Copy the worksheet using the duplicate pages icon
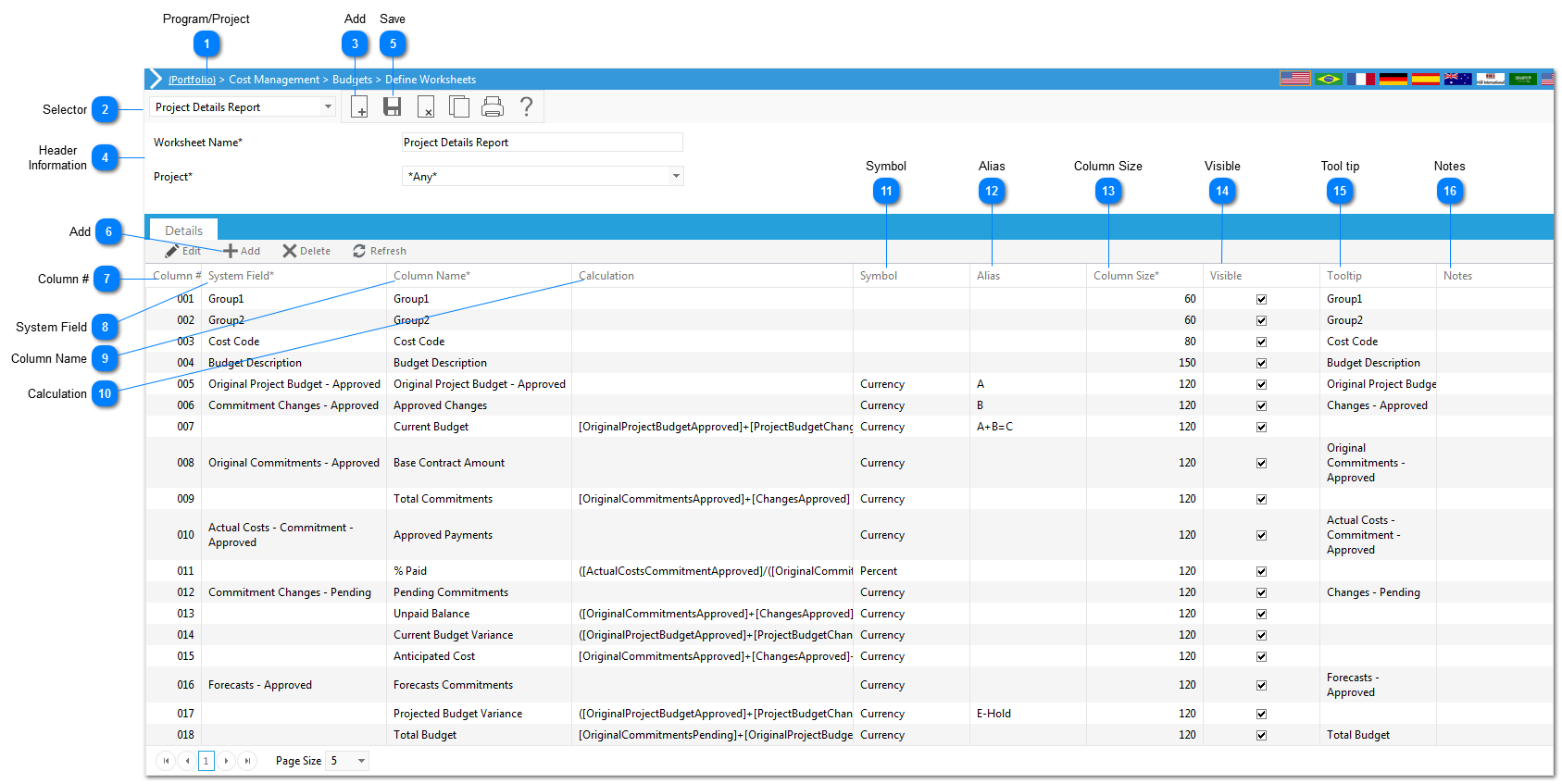 [x=459, y=107]
